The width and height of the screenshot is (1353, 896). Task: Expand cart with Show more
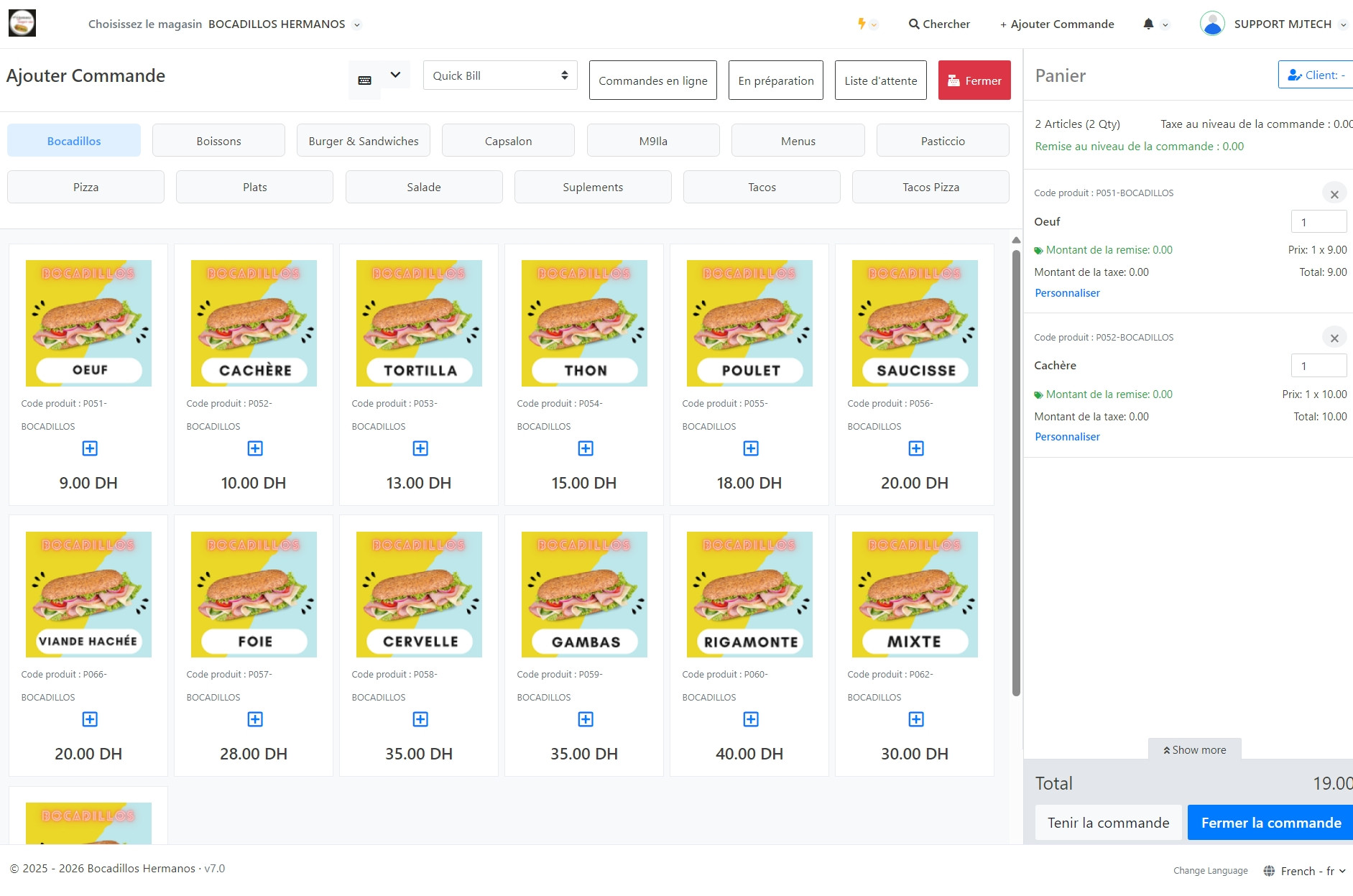1194,749
